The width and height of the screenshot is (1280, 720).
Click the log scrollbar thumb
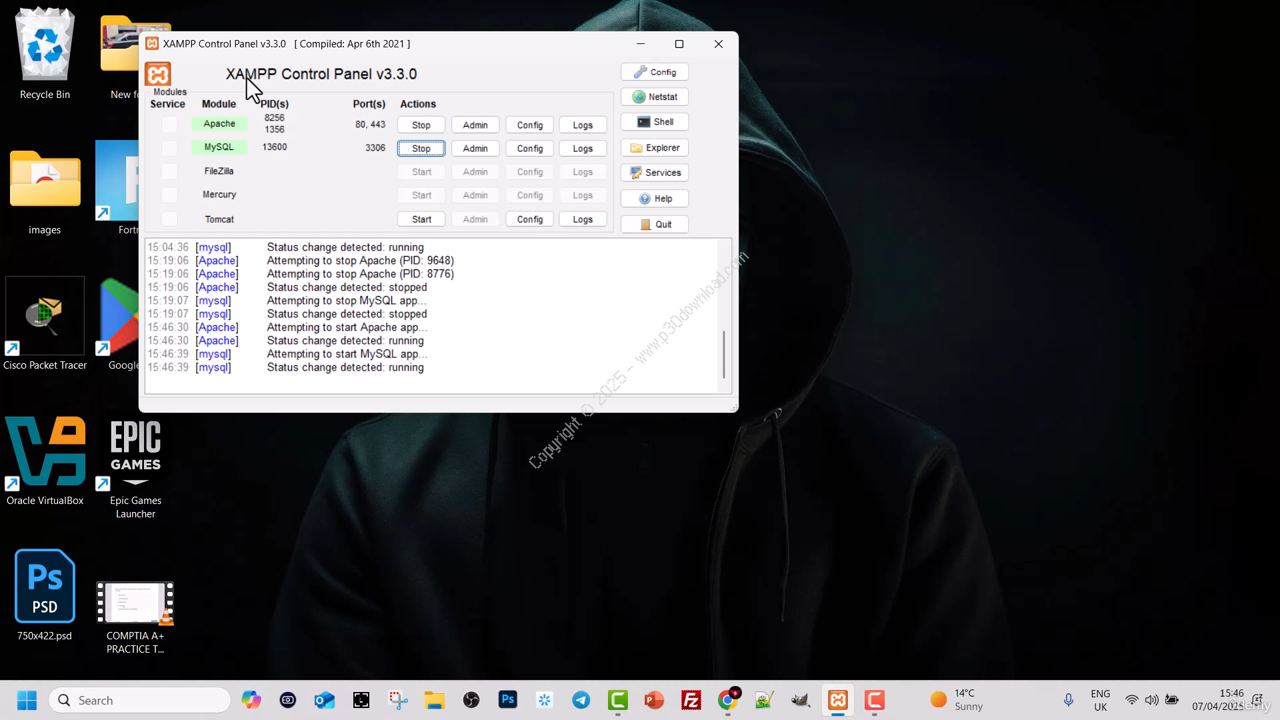(x=724, y=355)
